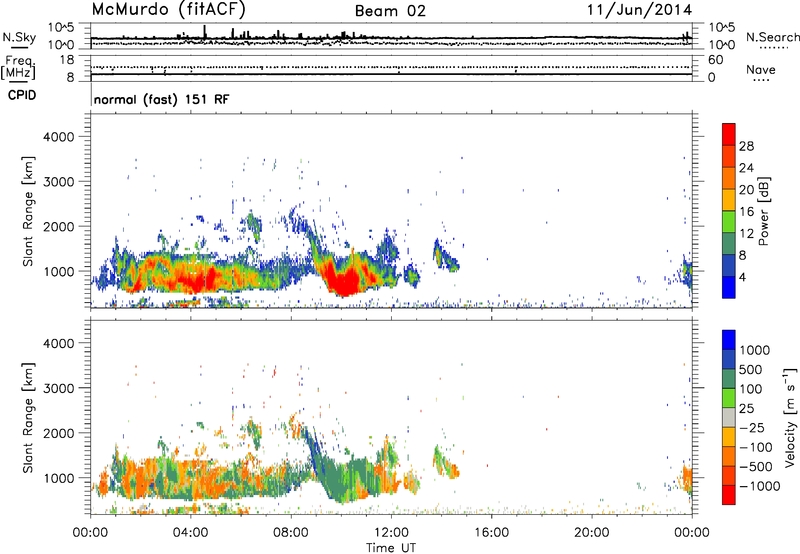This screenshot has height=554, width=800.
Task: Click the '16' label on power colorbar
Action: point(746,212)
